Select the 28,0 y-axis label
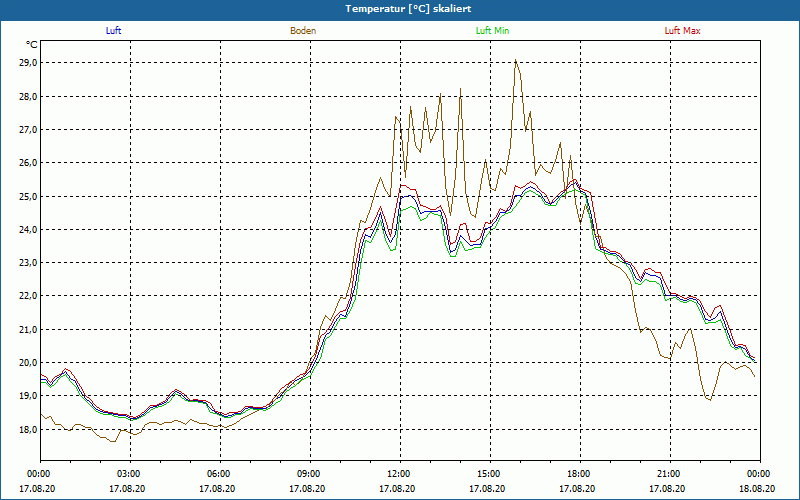This screenshot has width=800, height=500. tap(28, 96)
